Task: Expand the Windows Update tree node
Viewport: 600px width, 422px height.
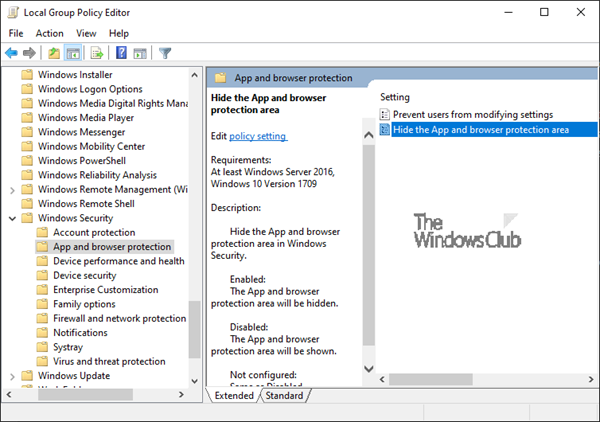Action: click(x=12, y=376)
